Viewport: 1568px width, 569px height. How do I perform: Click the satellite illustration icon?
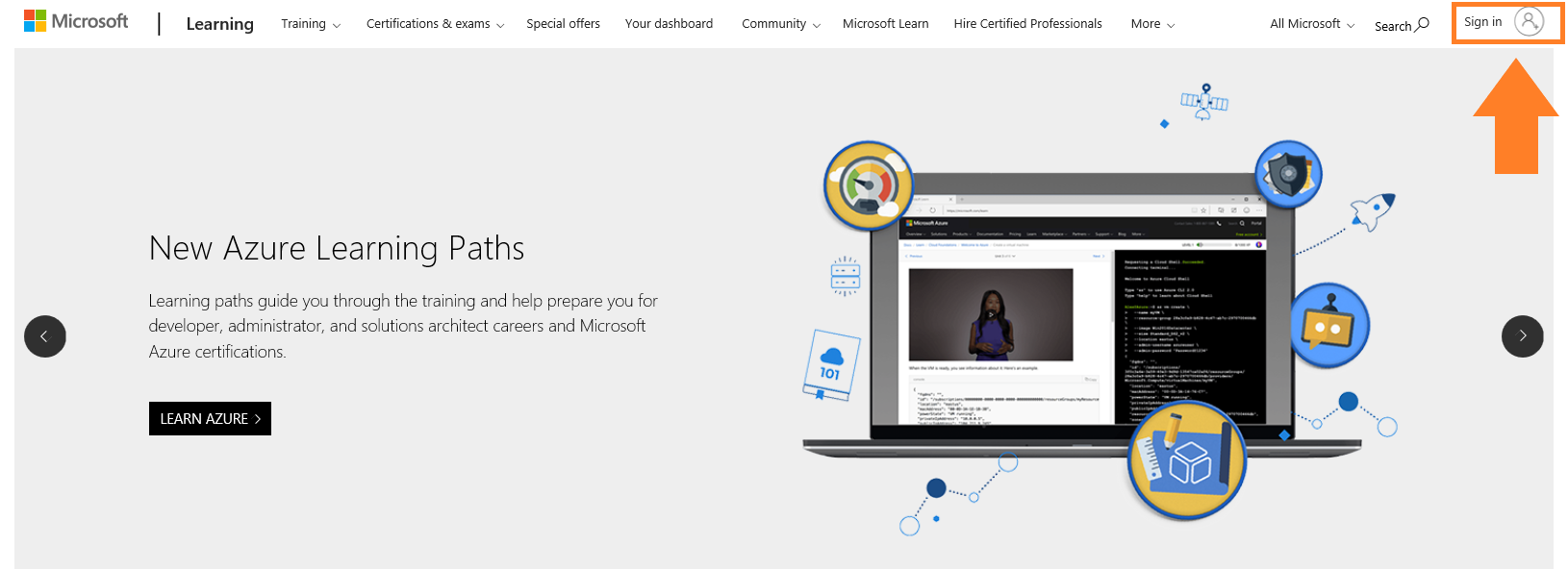point(1204,102)
